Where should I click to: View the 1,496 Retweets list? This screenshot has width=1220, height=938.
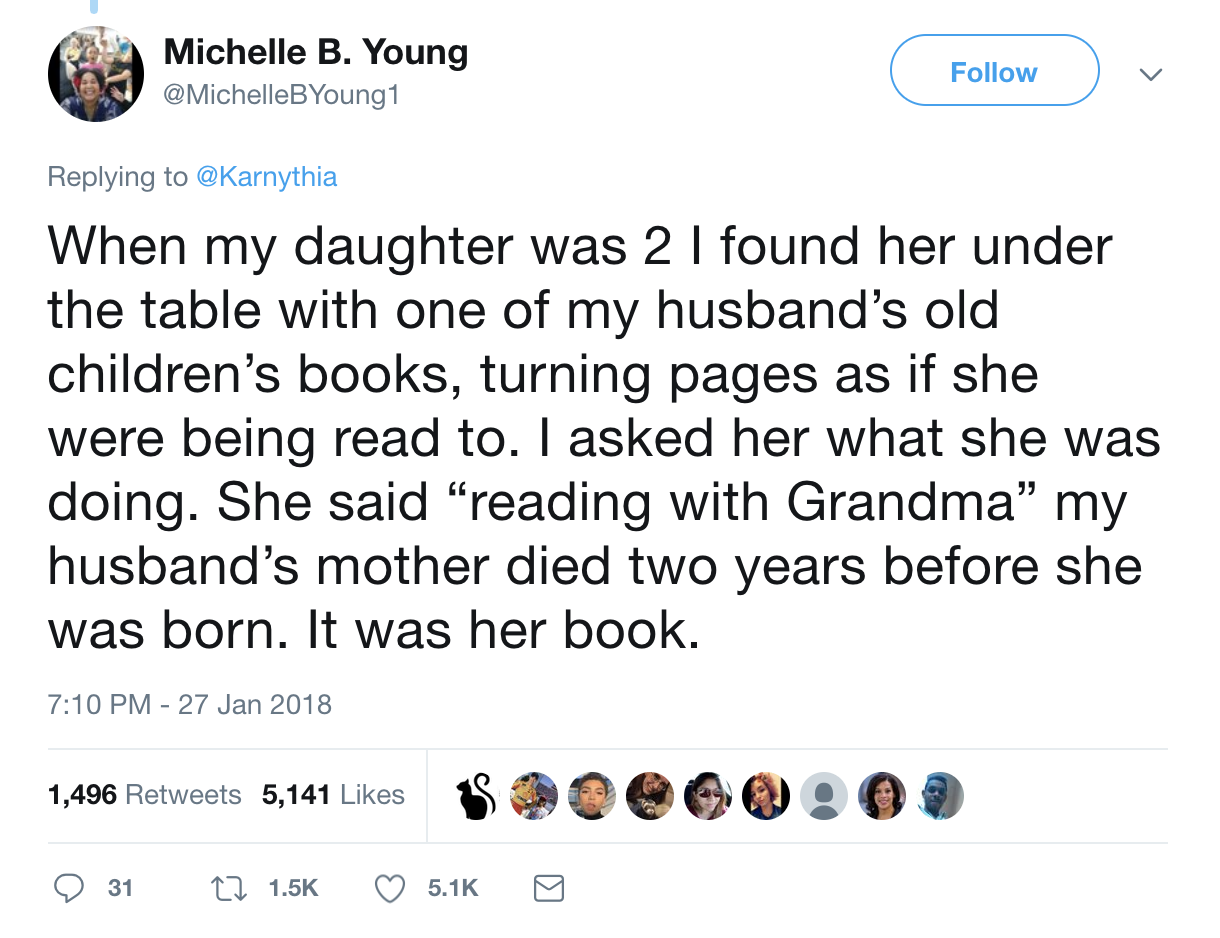(x=144, y=795)
